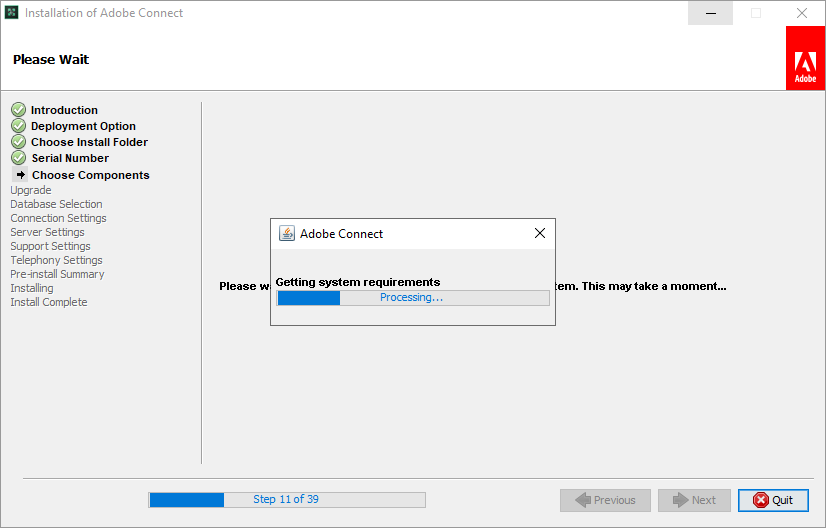Close the Adobe Connect progress dialog

(539, 233)
